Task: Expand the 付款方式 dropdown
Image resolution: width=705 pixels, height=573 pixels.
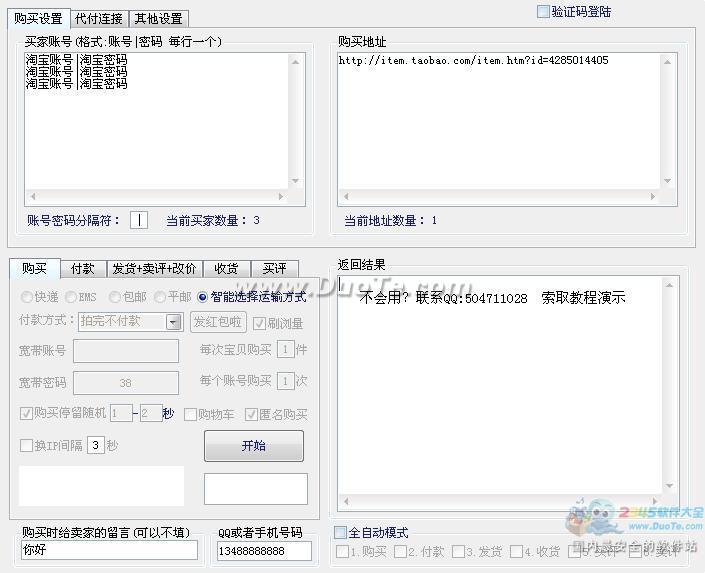Action: (x=174, y=322)
